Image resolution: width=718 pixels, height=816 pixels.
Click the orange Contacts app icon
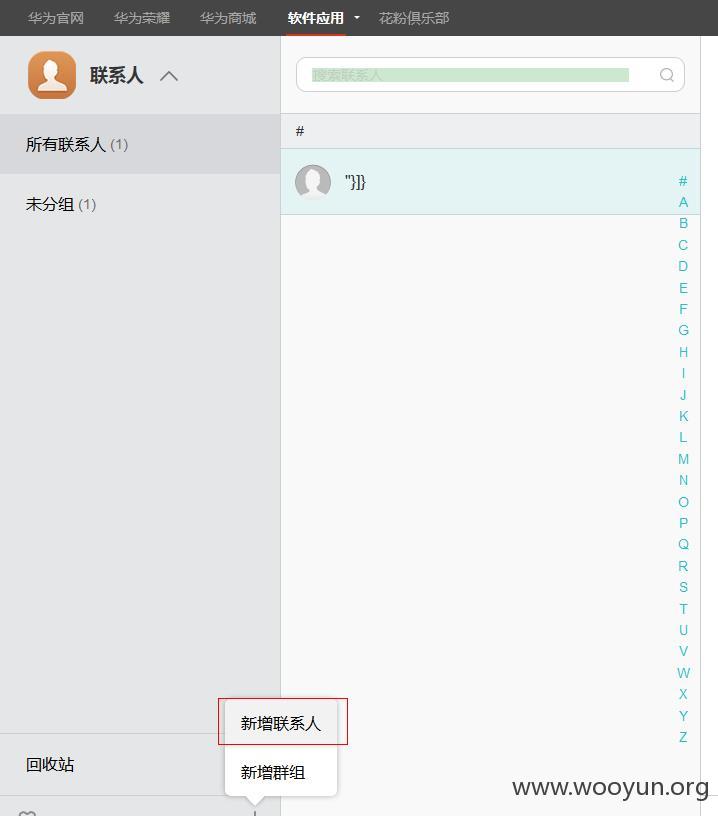52,75
